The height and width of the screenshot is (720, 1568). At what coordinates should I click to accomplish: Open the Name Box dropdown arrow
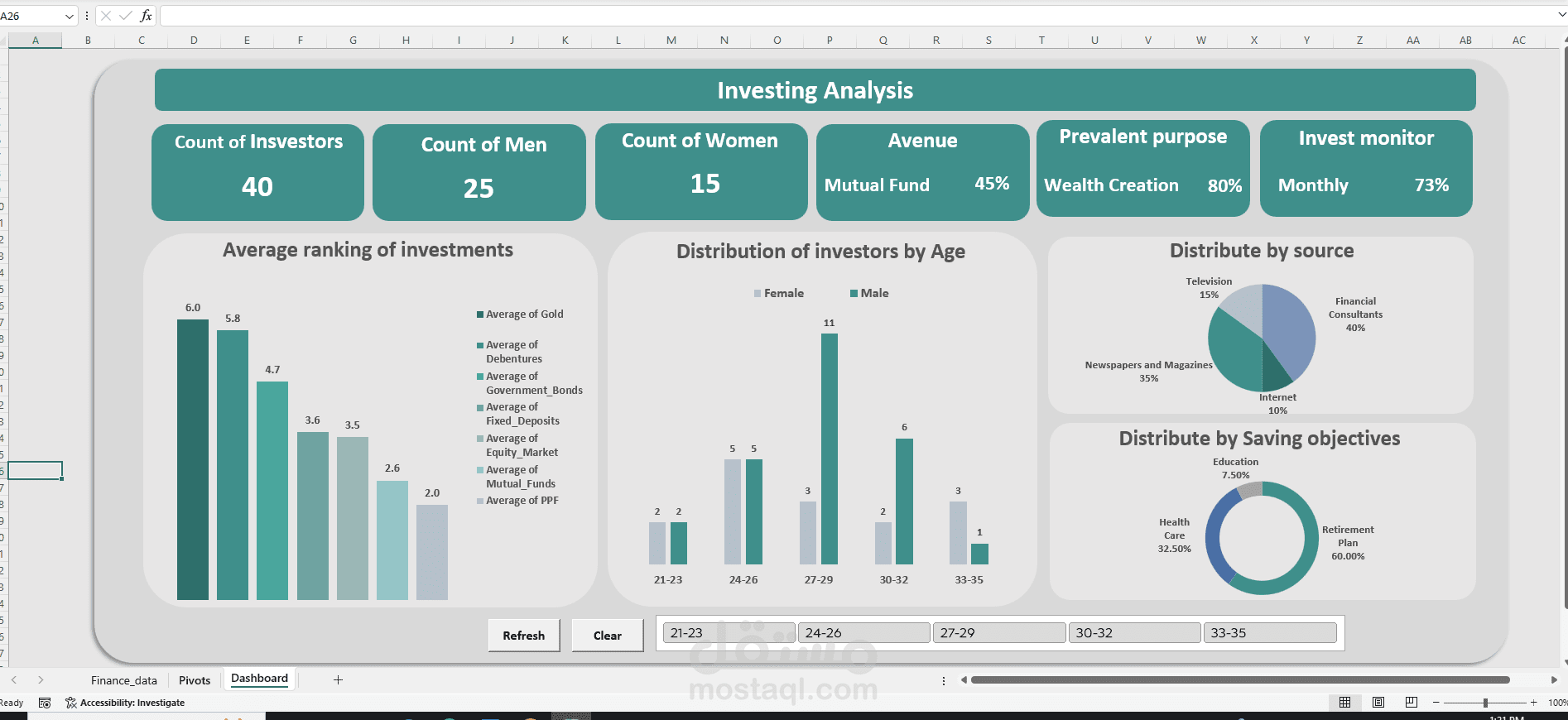pyautogui.click(x=70, y=16)
